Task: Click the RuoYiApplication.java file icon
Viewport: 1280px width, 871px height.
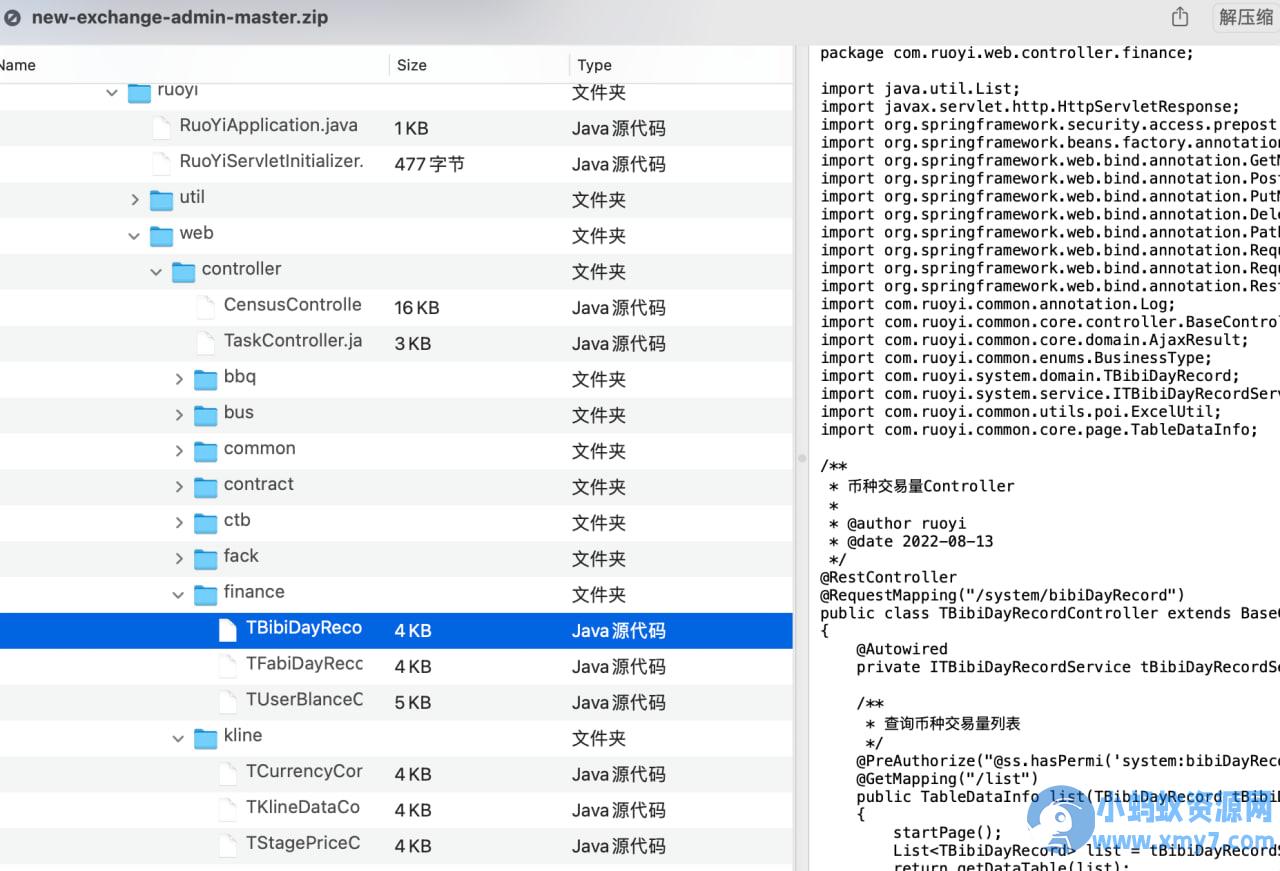Action: pyautogui.click(x=161, y=128)
